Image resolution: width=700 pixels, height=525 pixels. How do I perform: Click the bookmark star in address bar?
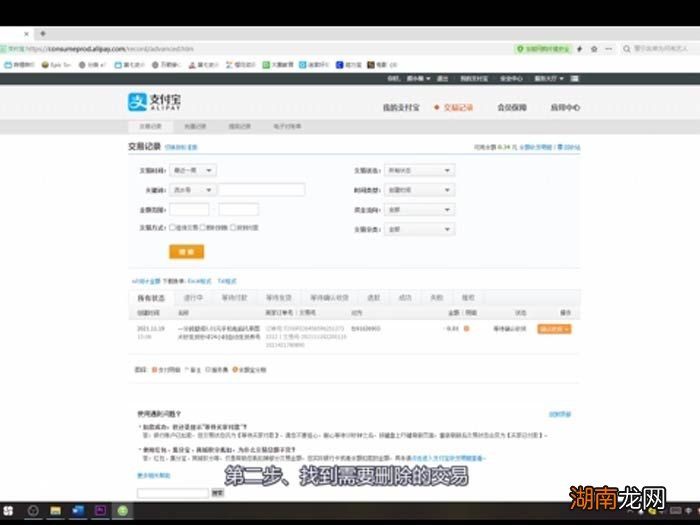pos(594,49)
